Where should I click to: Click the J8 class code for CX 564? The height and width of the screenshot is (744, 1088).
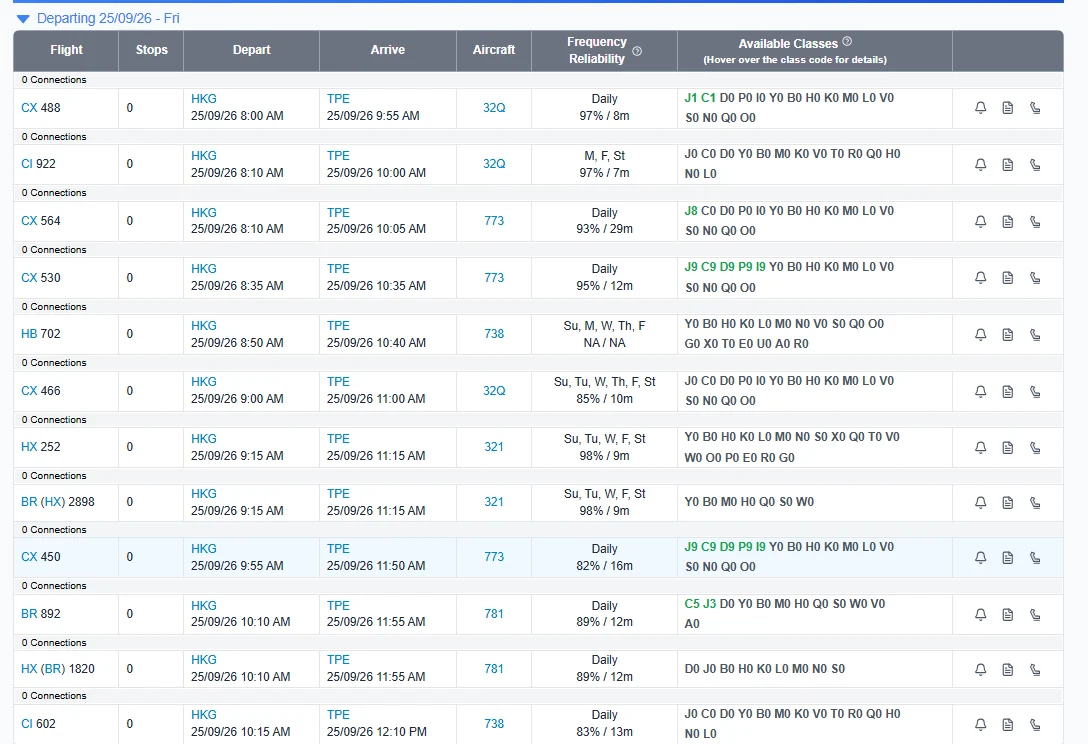pos(690,211)
